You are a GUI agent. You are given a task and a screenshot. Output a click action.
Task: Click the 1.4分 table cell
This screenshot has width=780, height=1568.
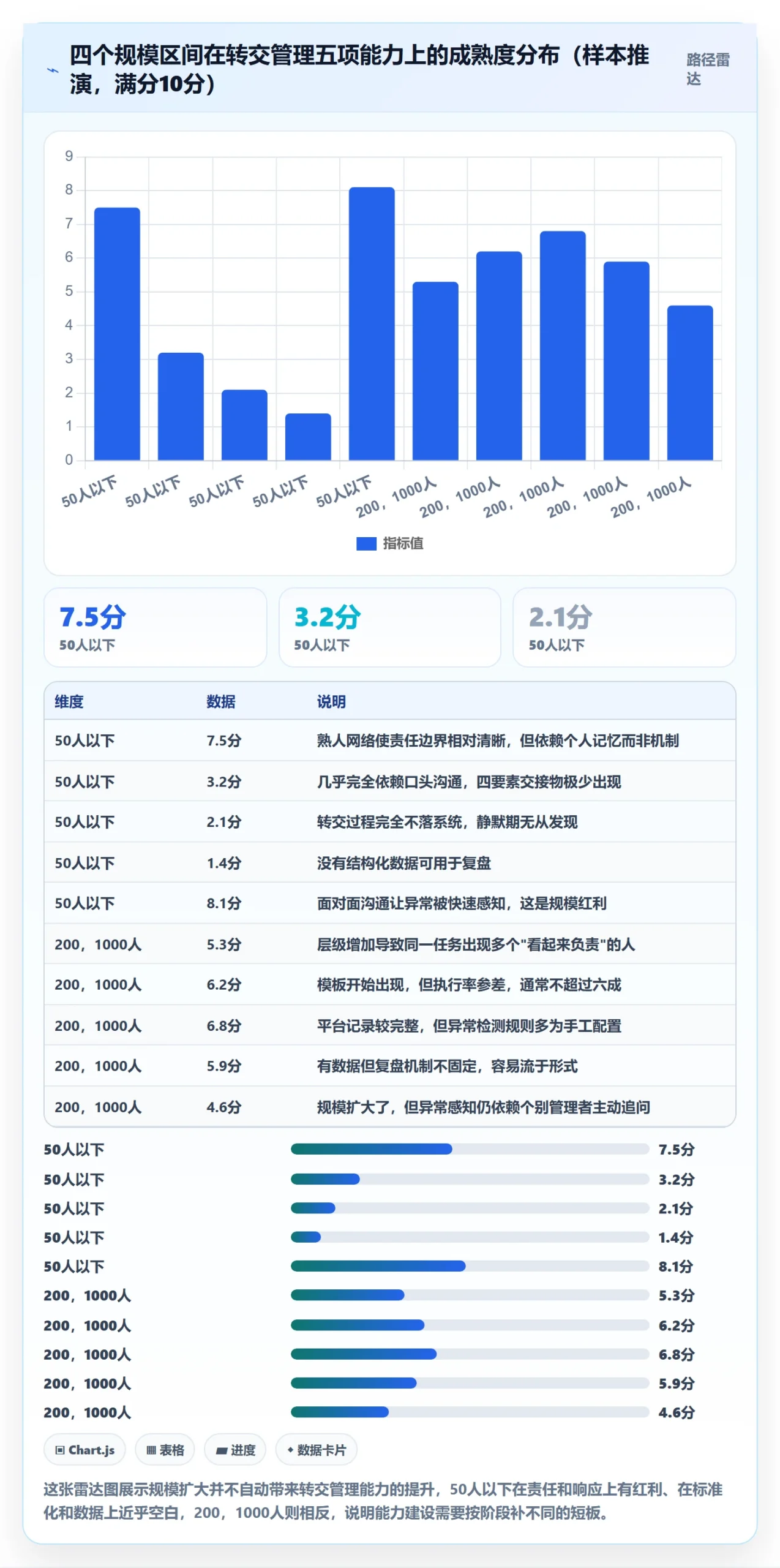click(224, 863)
